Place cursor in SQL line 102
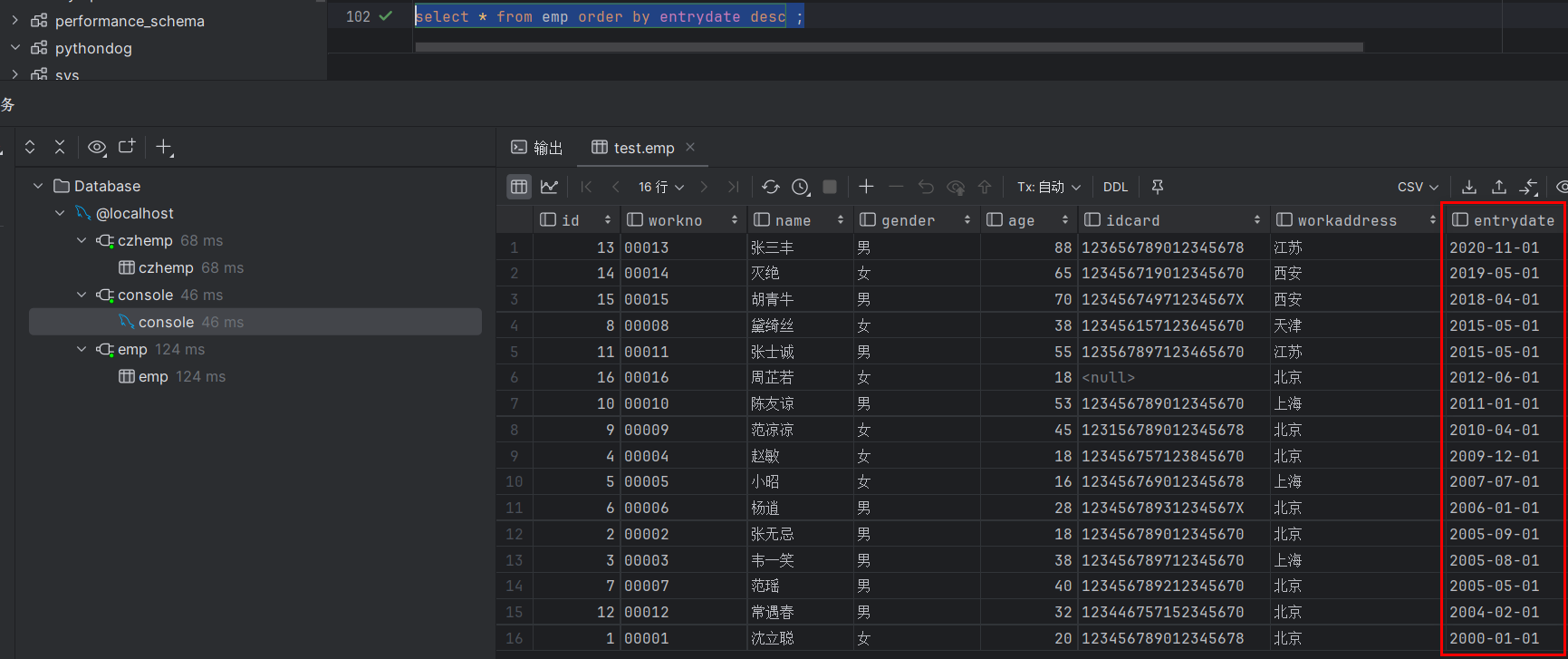 point(609,16)
